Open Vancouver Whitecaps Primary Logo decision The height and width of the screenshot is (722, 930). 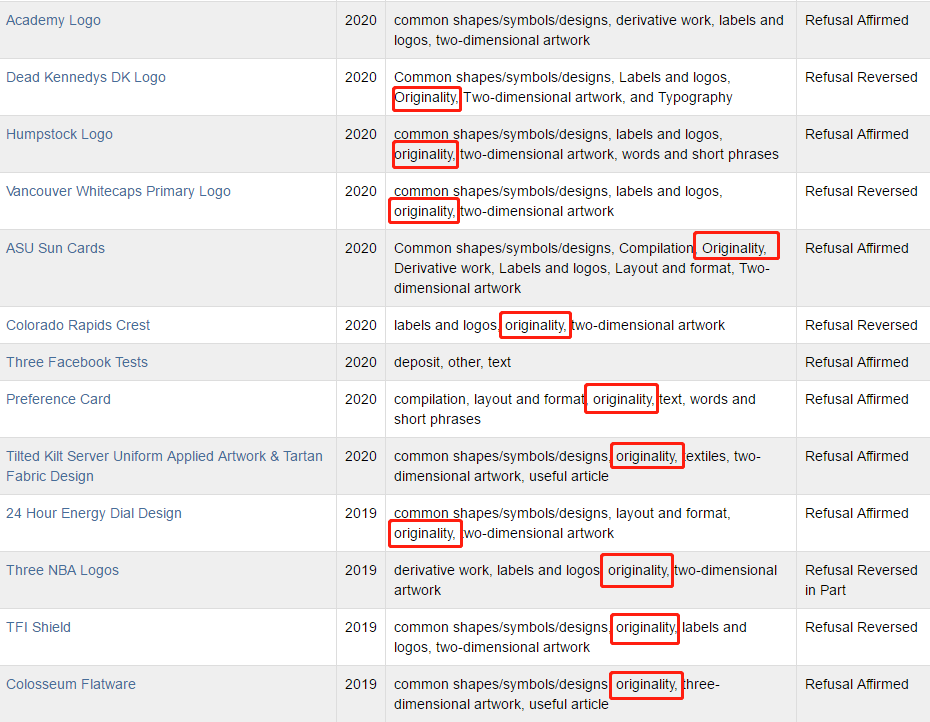pyautogui.click(x=118, y=191)
